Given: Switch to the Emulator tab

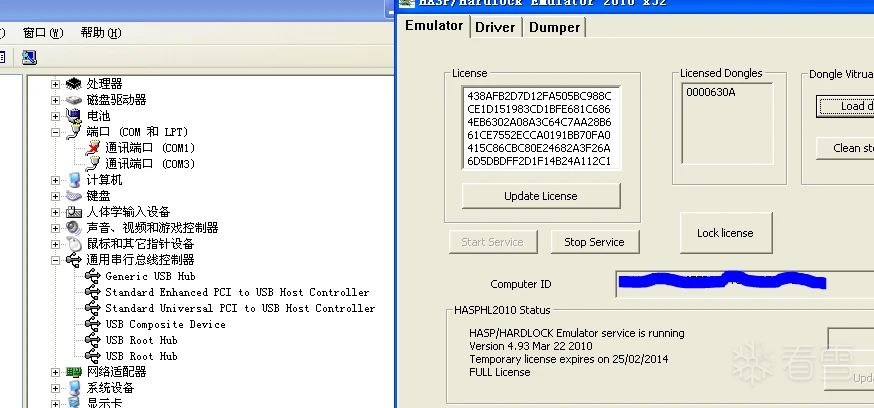Looking at the screenshot, I should pos(434,26).
